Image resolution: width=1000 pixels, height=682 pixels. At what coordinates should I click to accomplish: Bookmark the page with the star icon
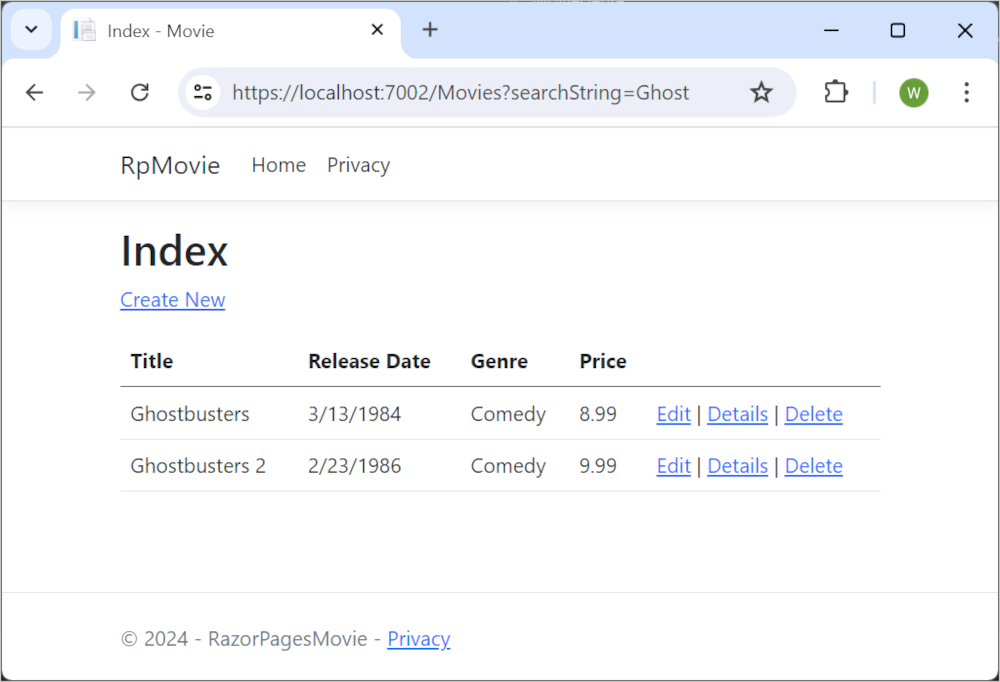761,92
